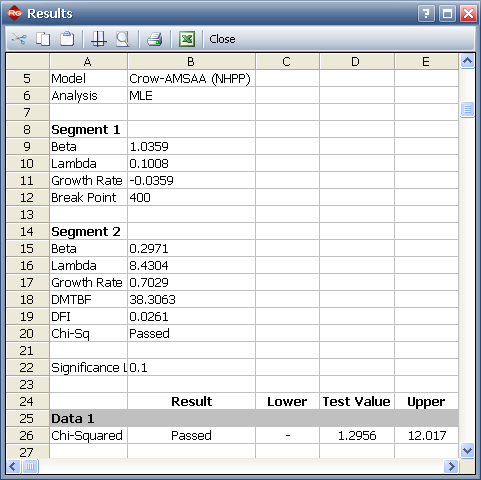
Task: Click the help question mark button
Action: [x=426, y=14]
